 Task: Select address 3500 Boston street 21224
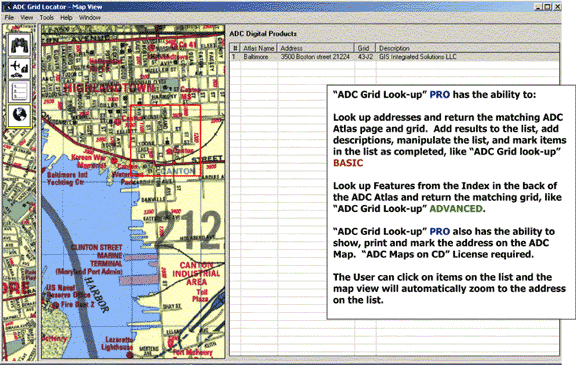click(315, 57)
